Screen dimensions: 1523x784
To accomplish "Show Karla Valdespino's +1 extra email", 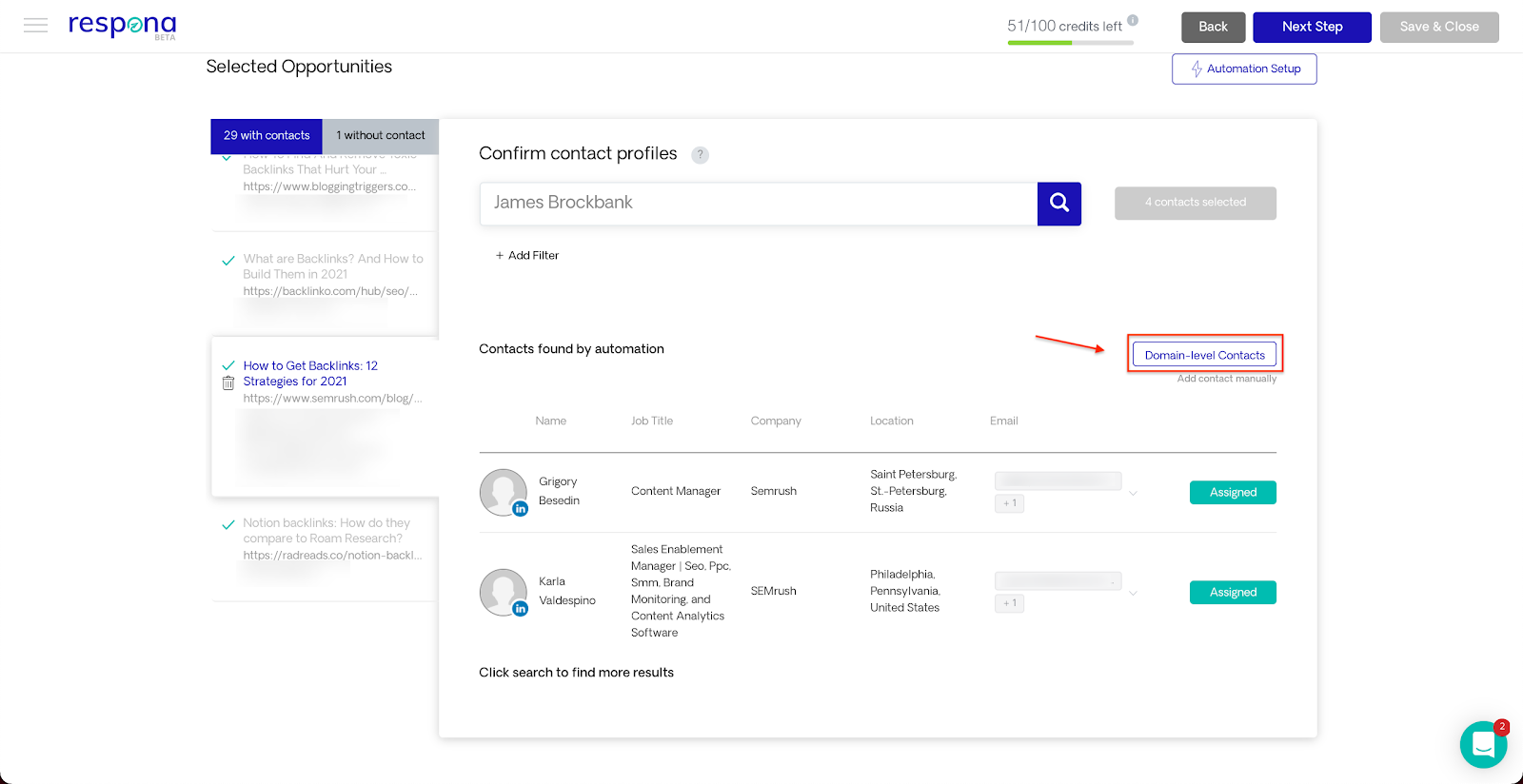I will click(x=1010, y=603).
